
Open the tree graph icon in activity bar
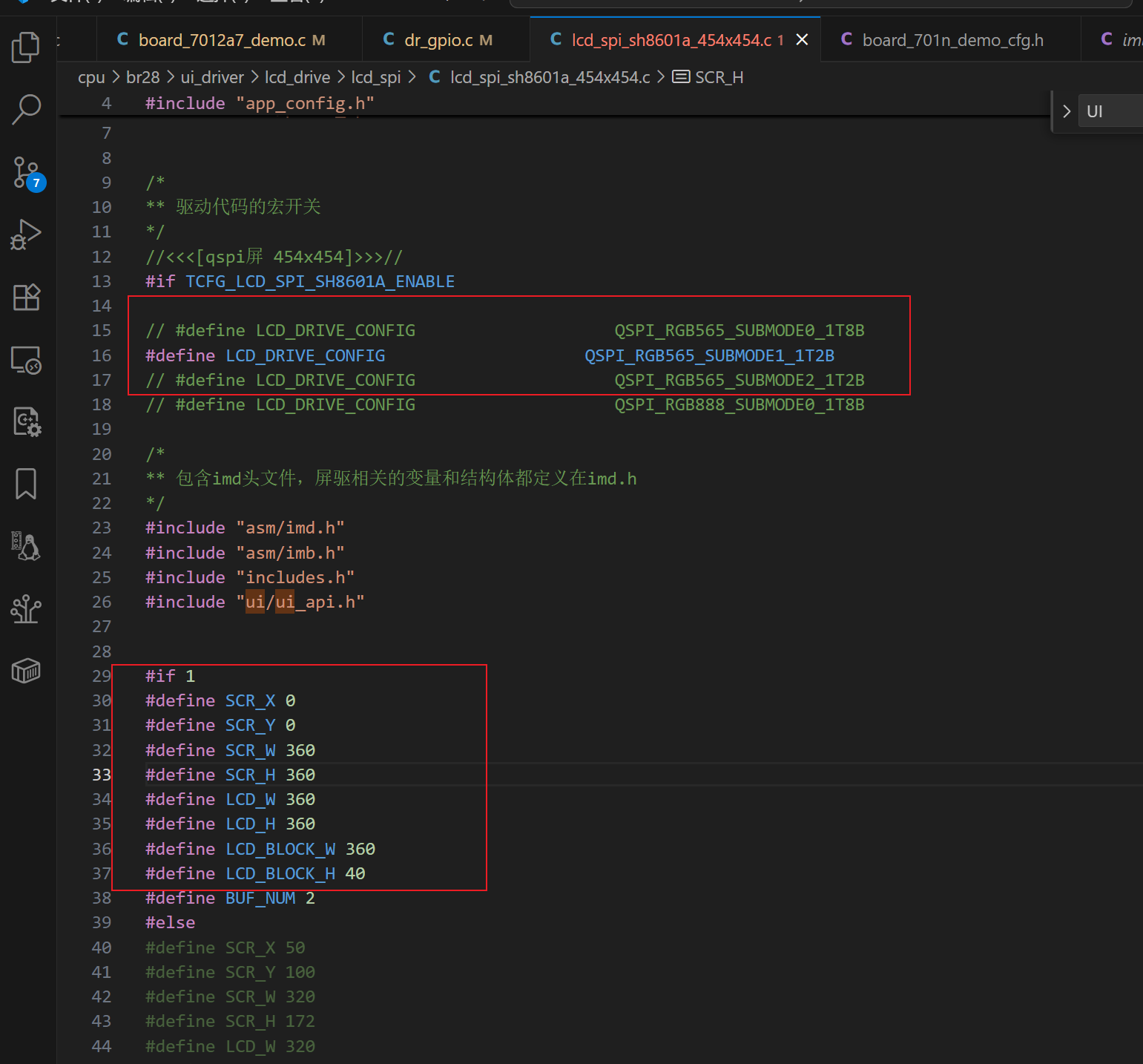[26, 609]
